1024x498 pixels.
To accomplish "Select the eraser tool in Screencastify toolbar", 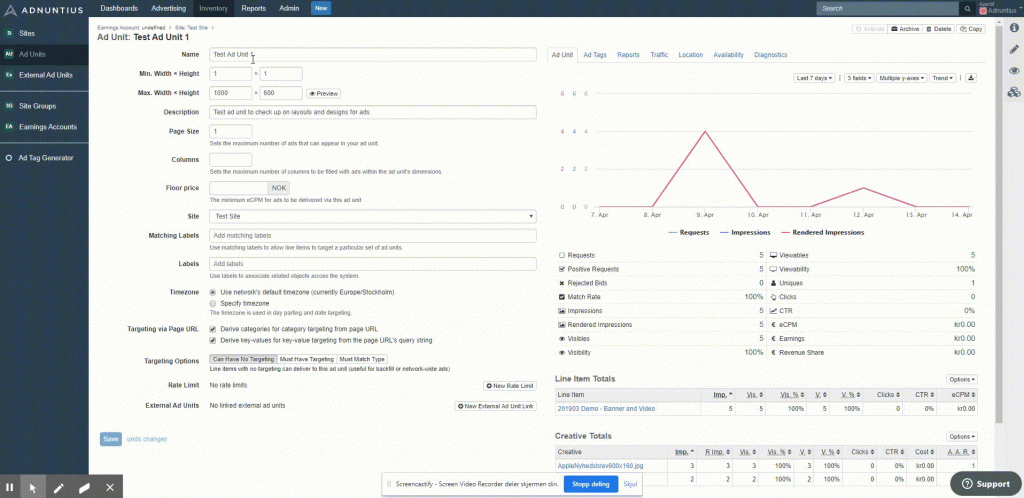I will (x=84, y=487).
